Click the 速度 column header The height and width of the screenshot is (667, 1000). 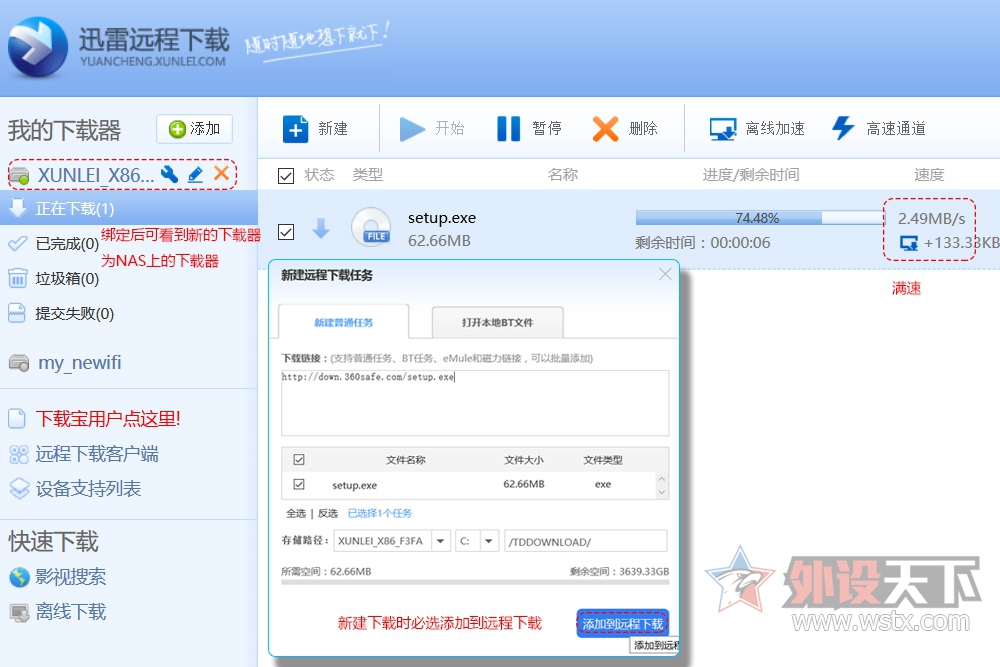click(929, 175)
